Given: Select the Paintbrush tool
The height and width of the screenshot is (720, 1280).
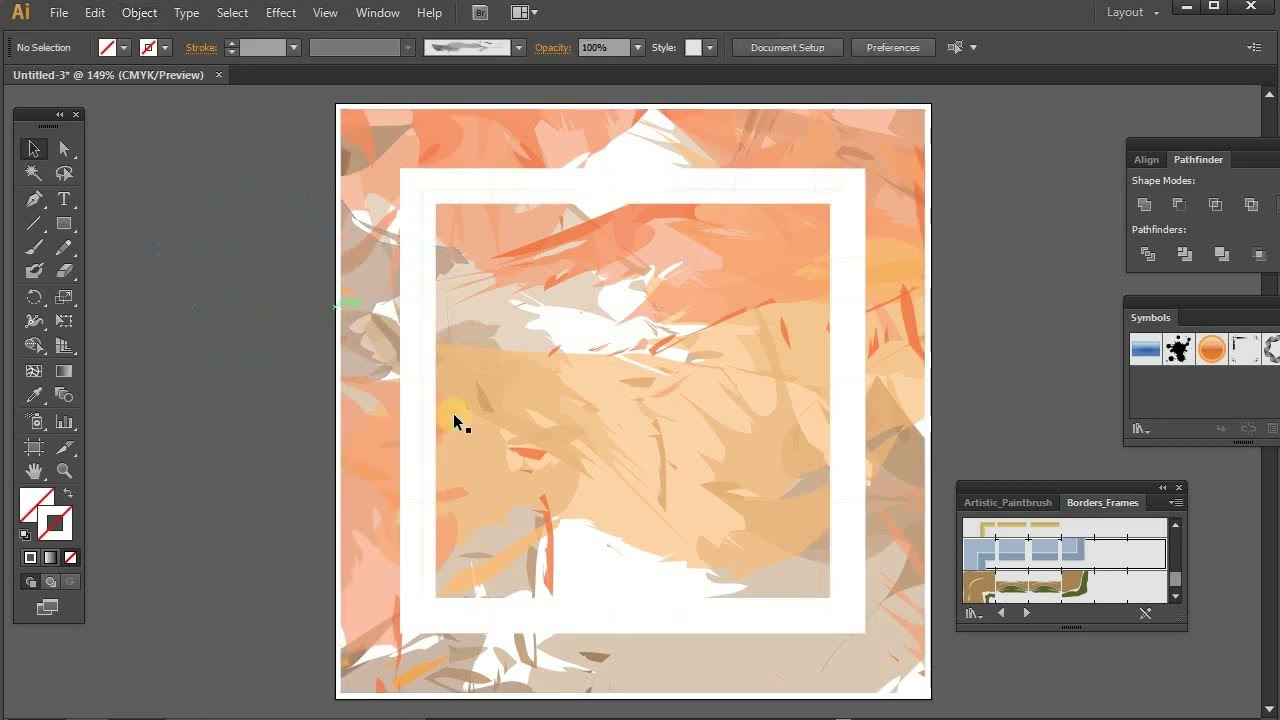Looking at the screenshot, I should (x=33, y=247).
